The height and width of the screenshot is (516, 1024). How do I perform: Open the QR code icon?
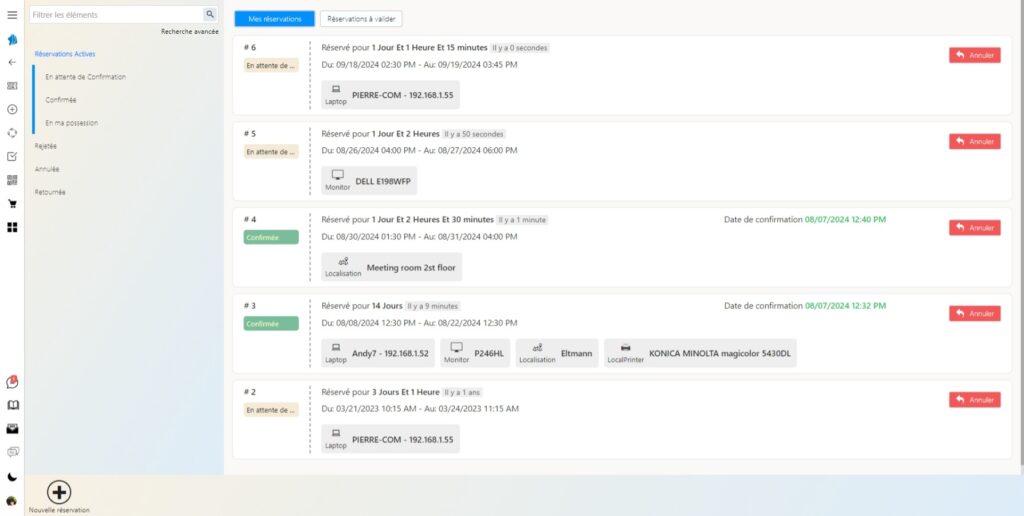[x=12, y=180]
